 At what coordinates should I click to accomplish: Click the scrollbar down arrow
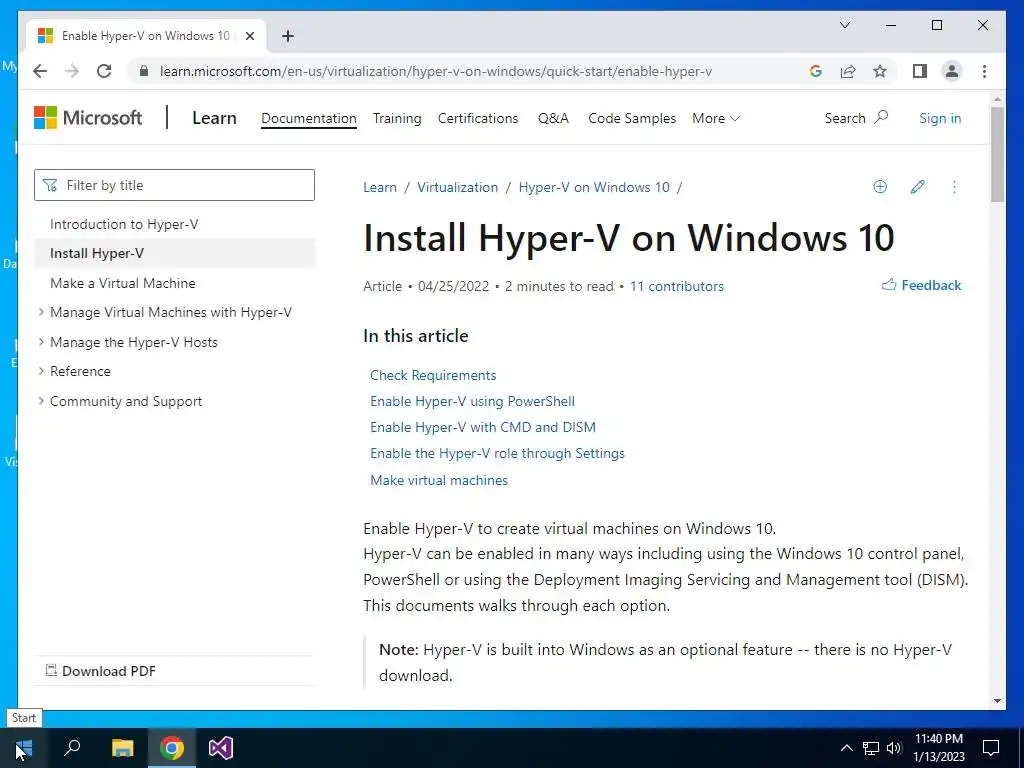(x=997, y=701)
